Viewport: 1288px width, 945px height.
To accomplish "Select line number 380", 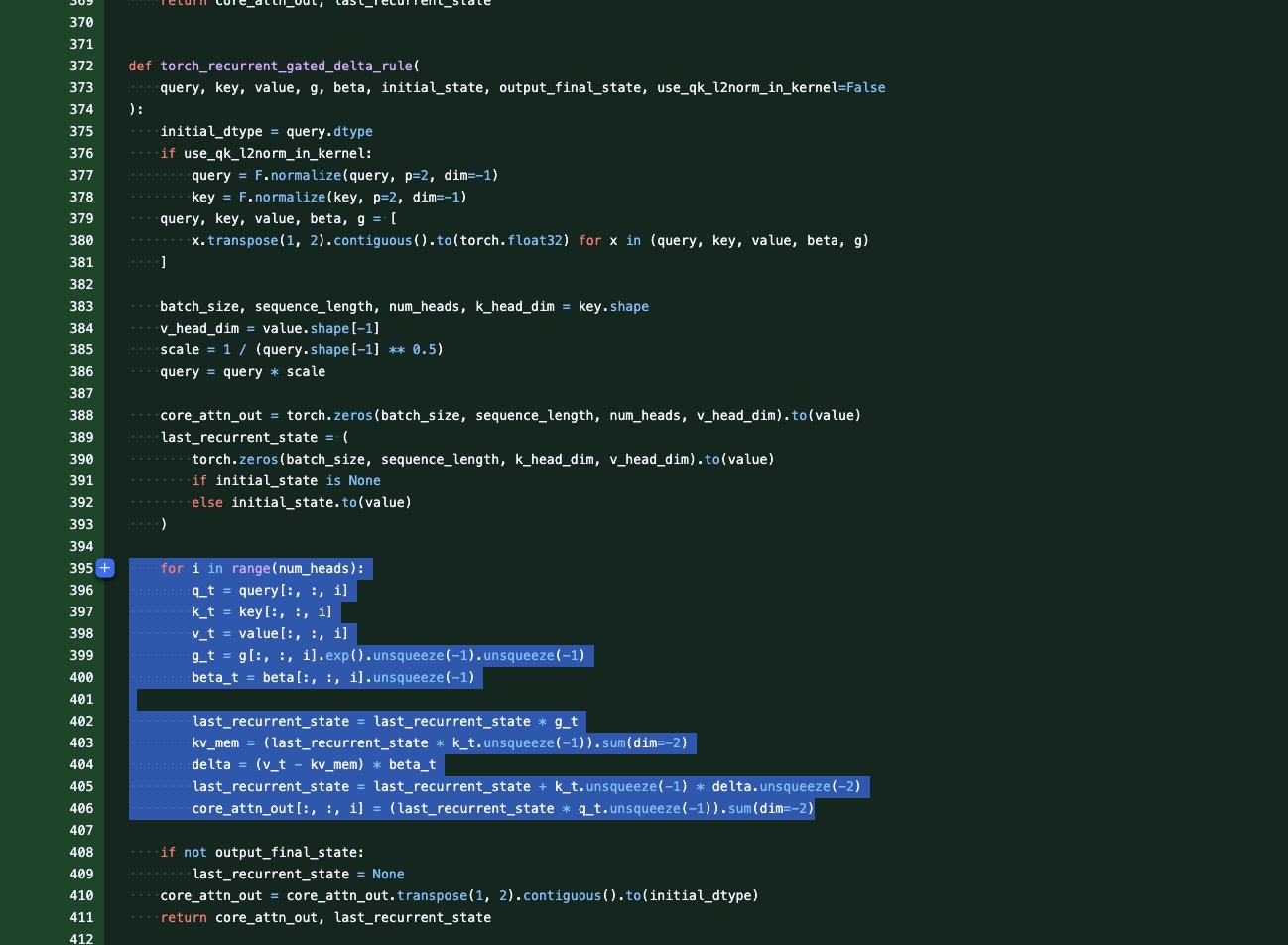I will point(81,240).
